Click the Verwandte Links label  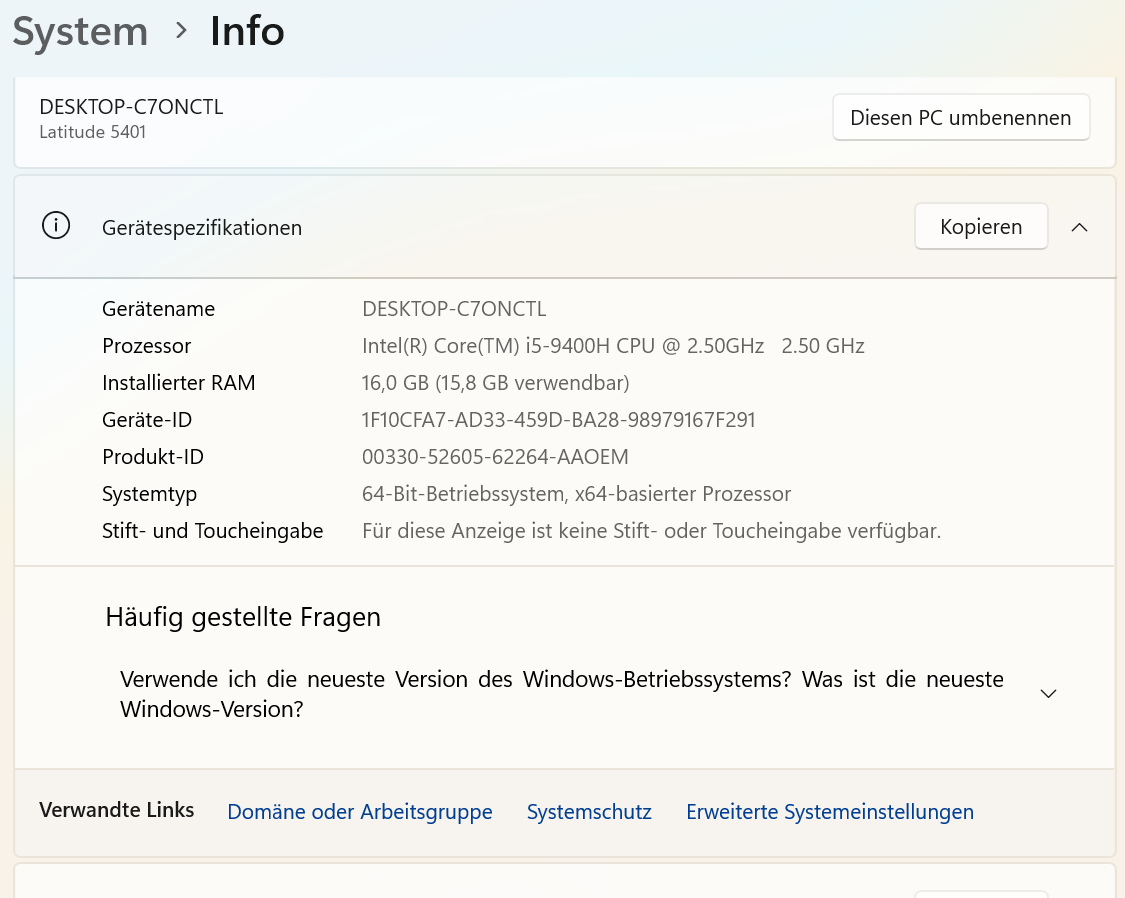click(x=116, y=810)
